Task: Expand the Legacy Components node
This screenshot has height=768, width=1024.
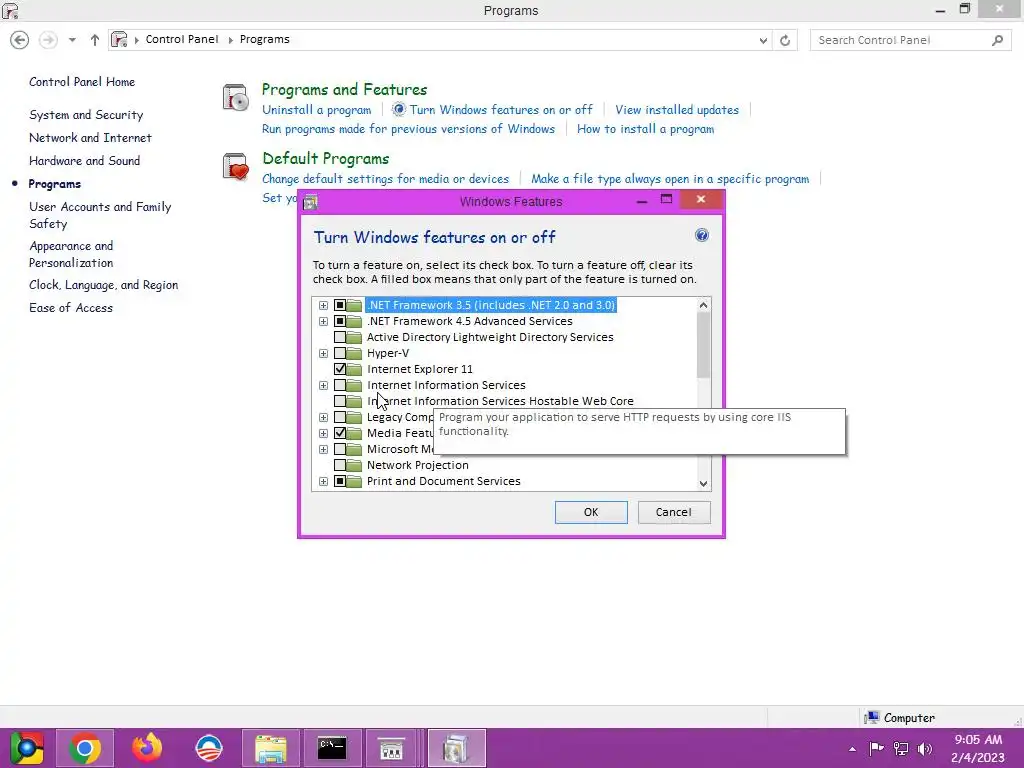Action: coord(323,417)
